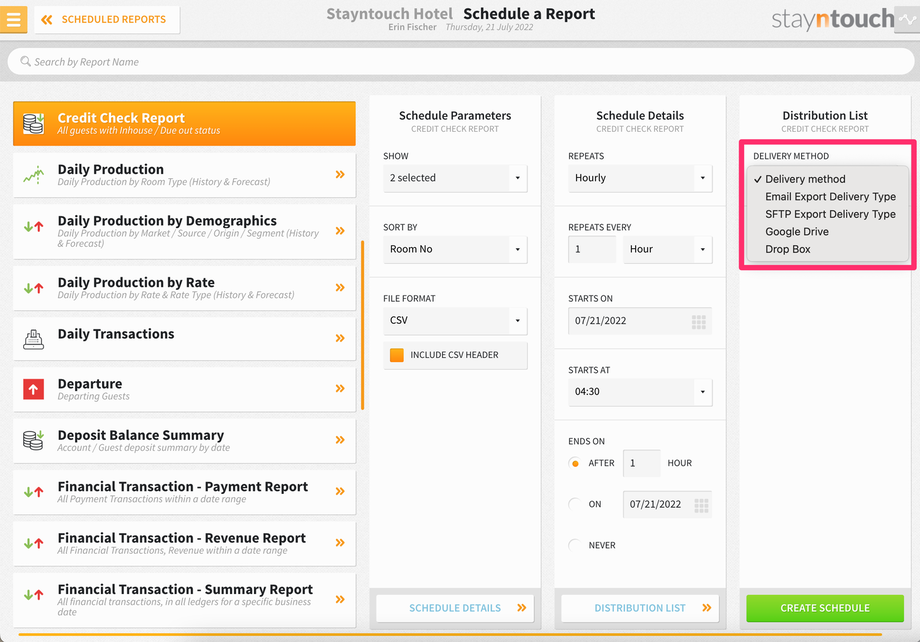The image size is (920, 642).
Task: Select the Never radio button
Action: click(x=575, y=545)
